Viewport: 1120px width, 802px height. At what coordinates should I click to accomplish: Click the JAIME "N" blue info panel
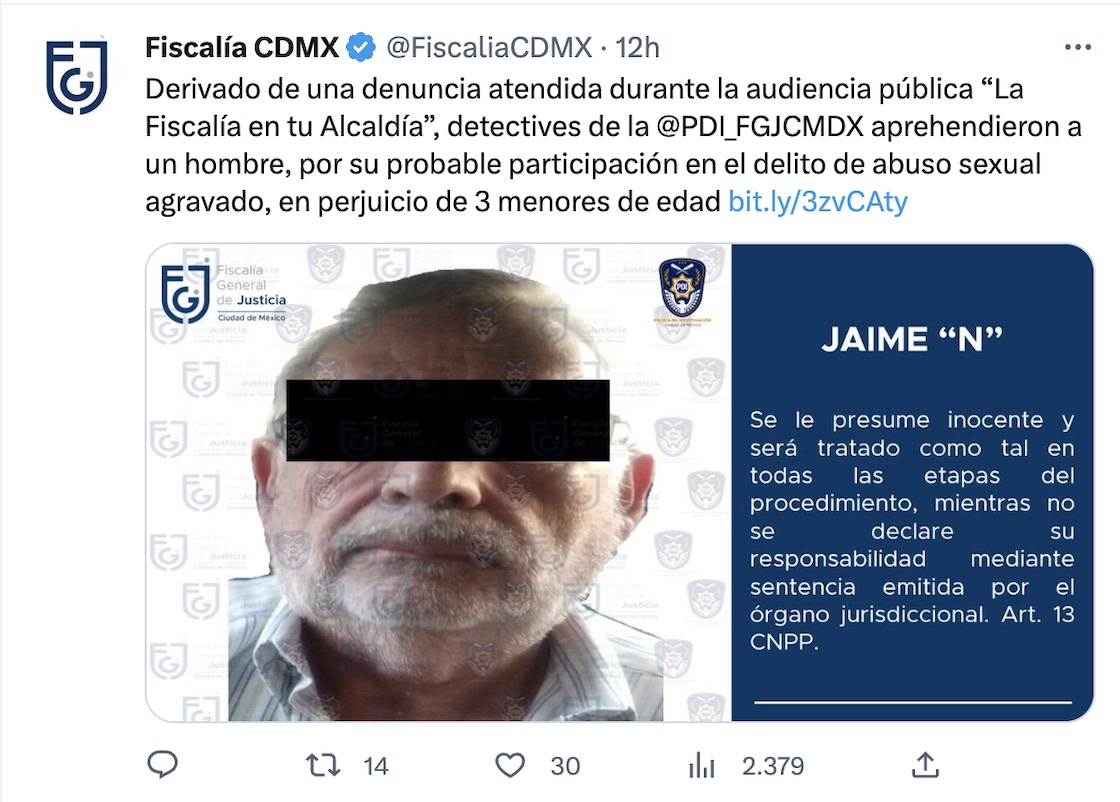pyautogui.click(x=912, y=483)
